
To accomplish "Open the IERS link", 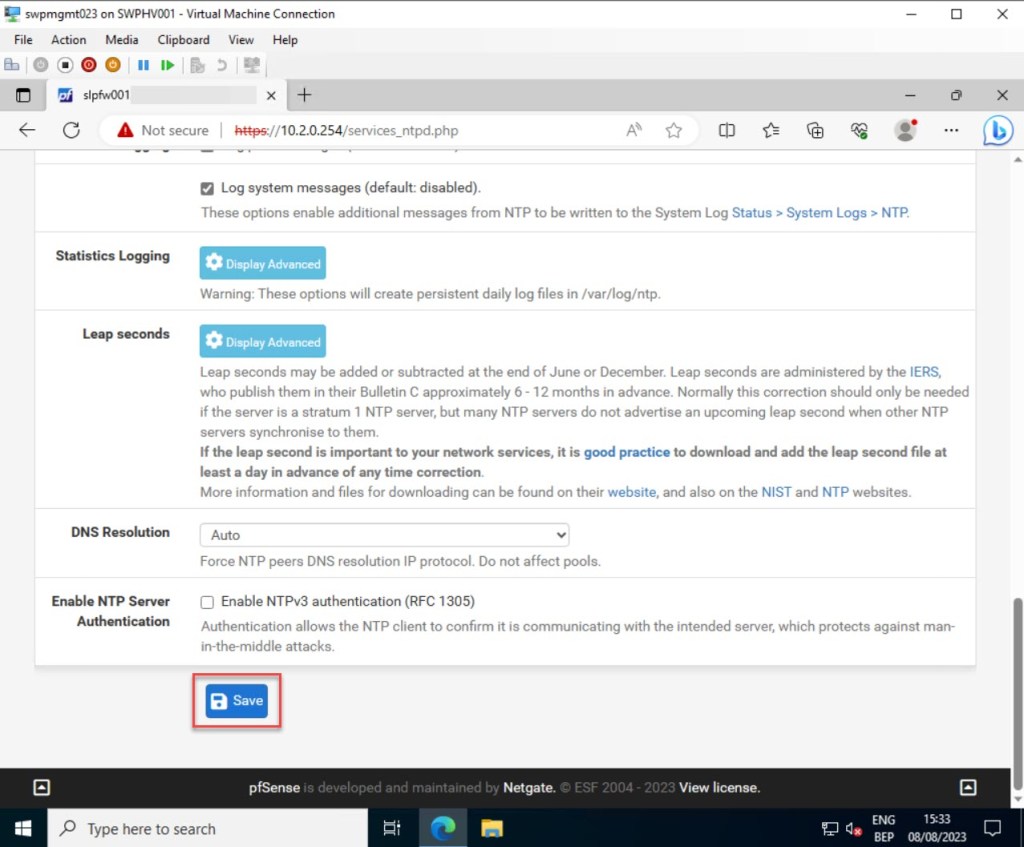I will 924,371.
